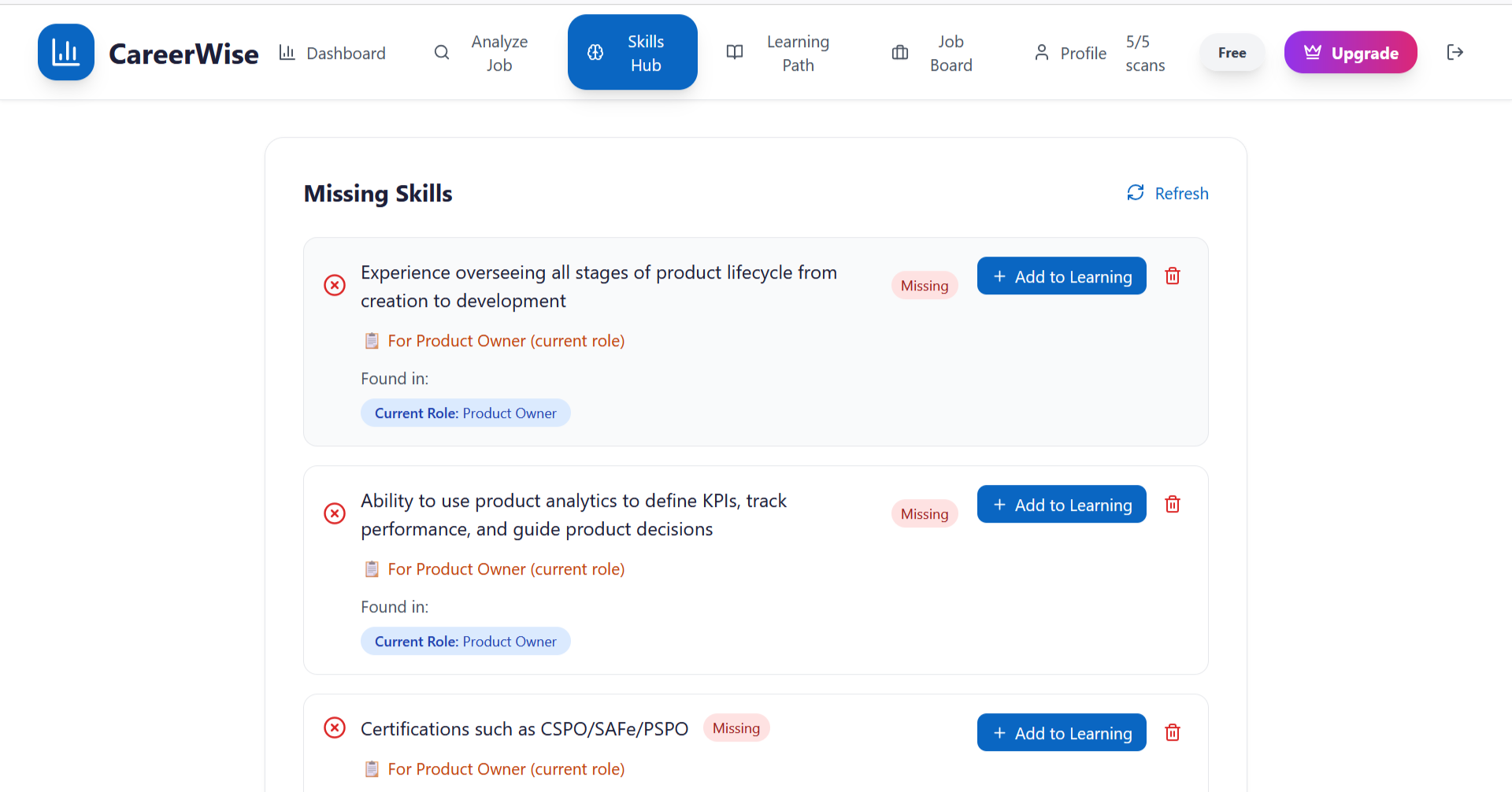Delete the product analytics KPIs skill
This screenshot has height=792, width=1512.
click(x=1173, y=505)
